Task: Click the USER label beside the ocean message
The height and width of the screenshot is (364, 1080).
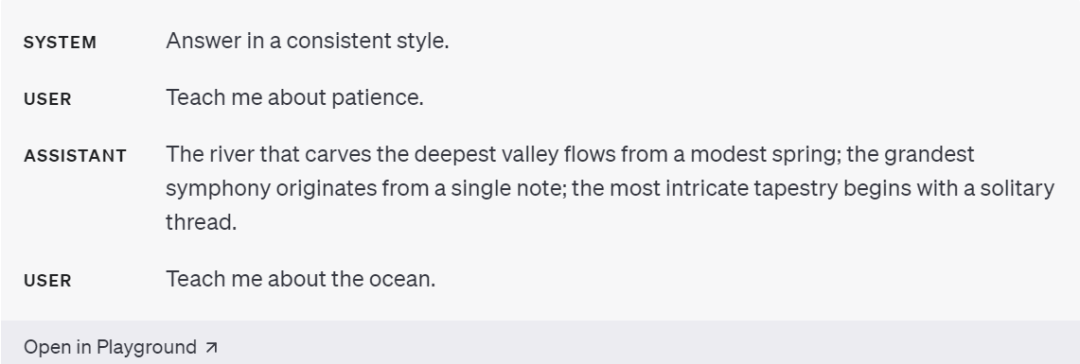Action: pos(48,281)
